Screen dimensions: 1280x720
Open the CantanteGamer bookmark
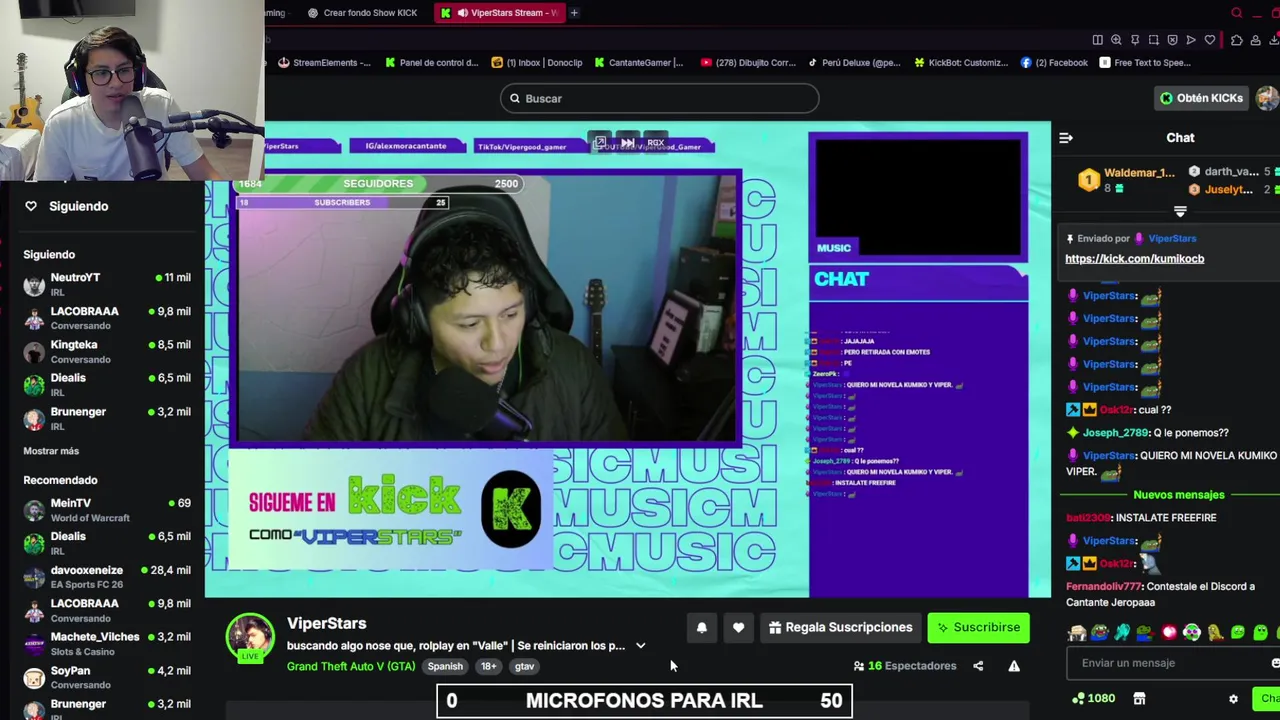(x=639, y=62)
